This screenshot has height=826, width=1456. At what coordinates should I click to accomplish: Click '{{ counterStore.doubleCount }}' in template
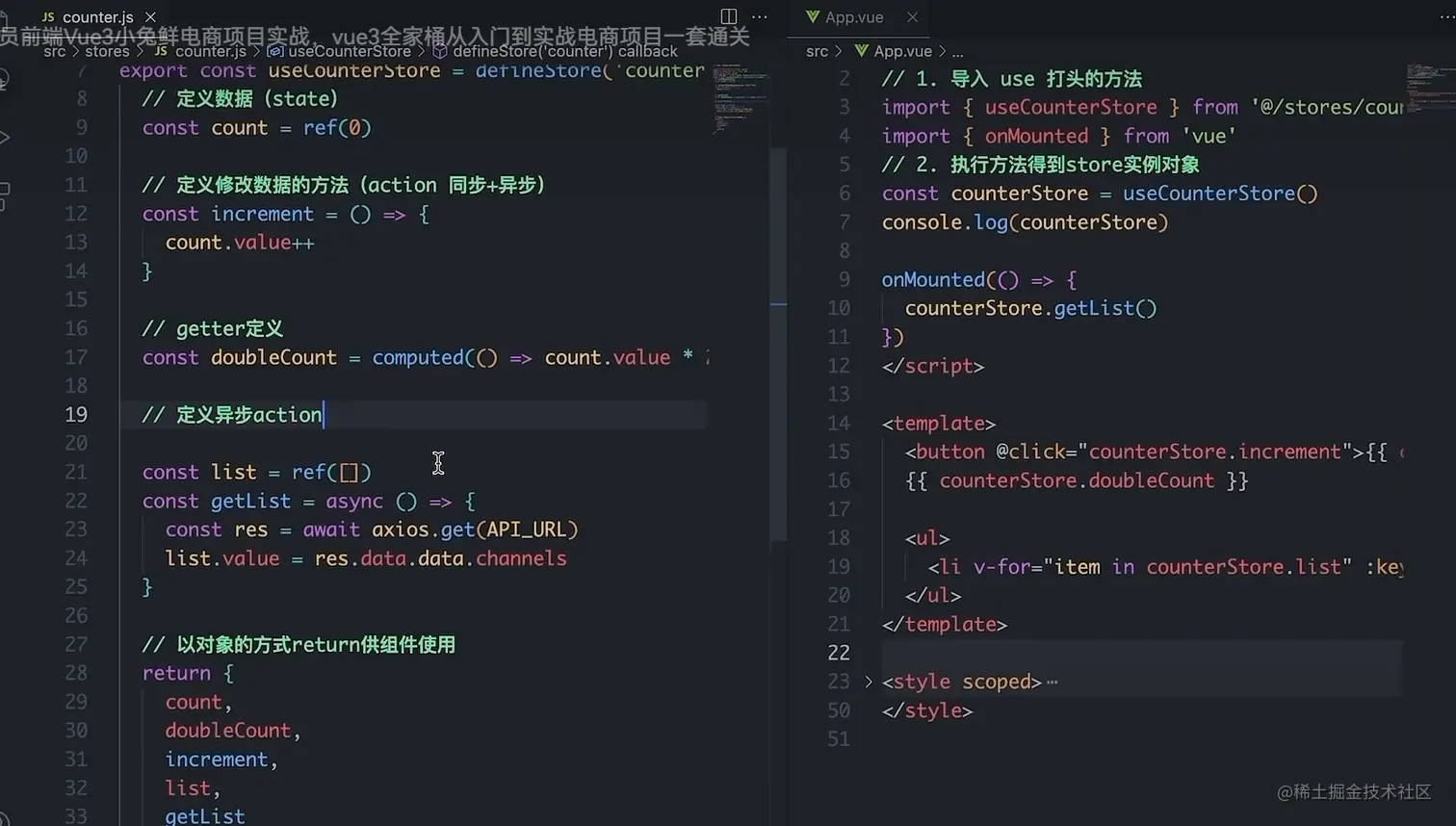(1077, 480)
